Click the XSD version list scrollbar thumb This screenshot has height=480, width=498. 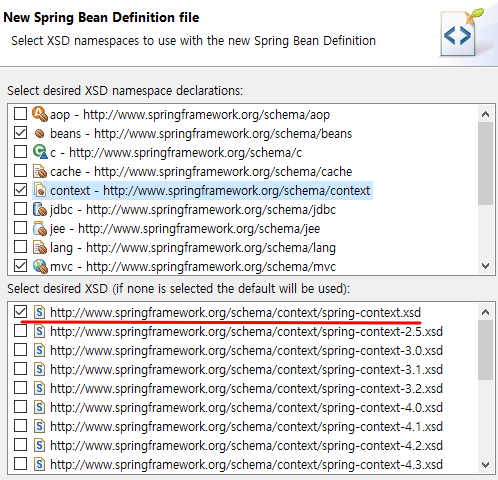click(485, 350)
